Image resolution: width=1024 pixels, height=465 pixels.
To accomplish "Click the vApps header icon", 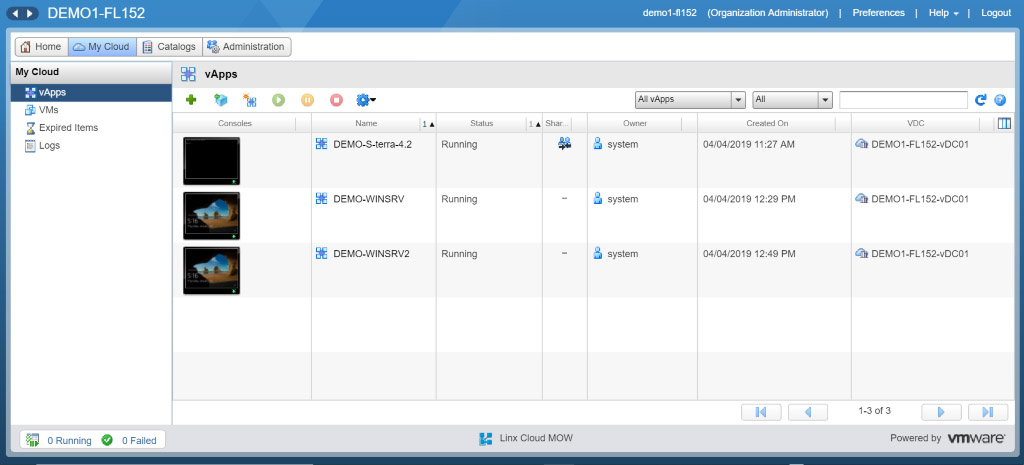I will pos(188,74).
